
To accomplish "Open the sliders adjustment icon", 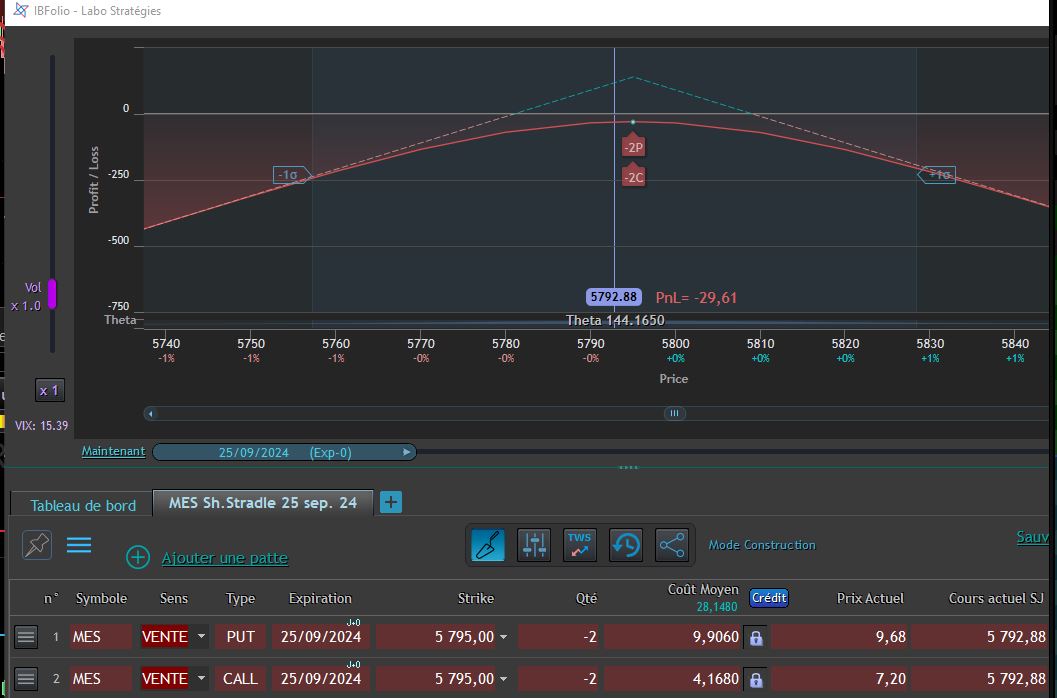I will [x=534, y=545].
